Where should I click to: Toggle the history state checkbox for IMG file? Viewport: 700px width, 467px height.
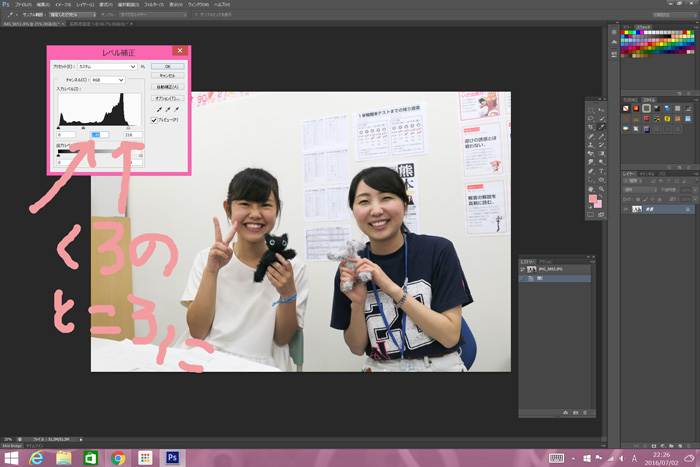[523, 269]
